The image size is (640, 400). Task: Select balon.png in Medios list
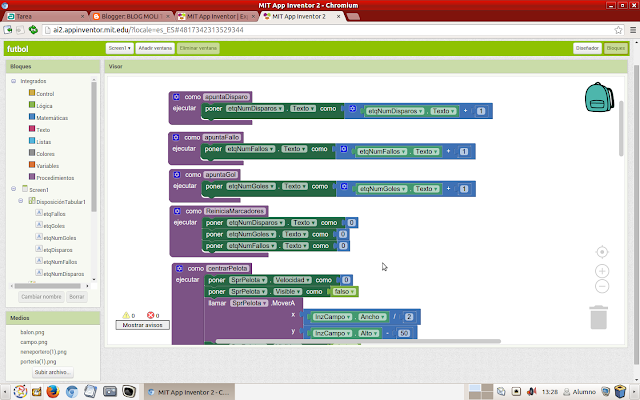[x=32, y=332]
